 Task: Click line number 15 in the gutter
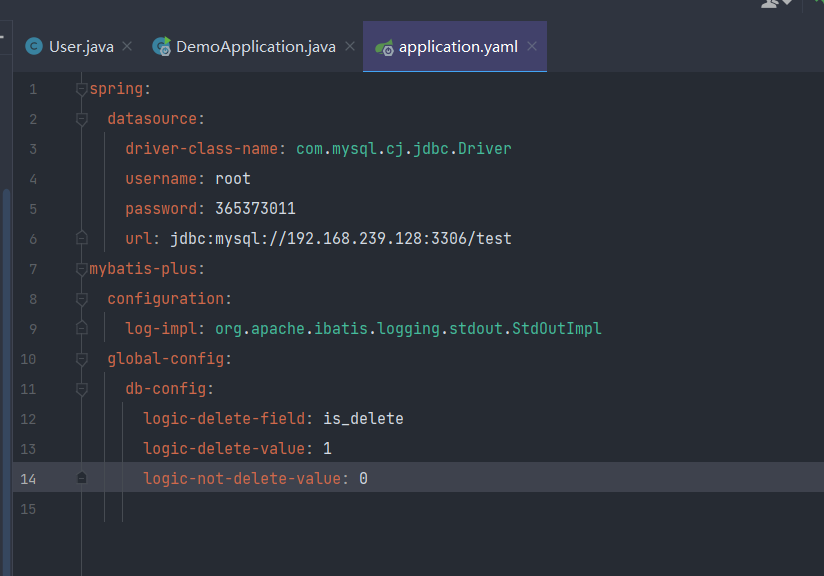(x=28, y=509)
